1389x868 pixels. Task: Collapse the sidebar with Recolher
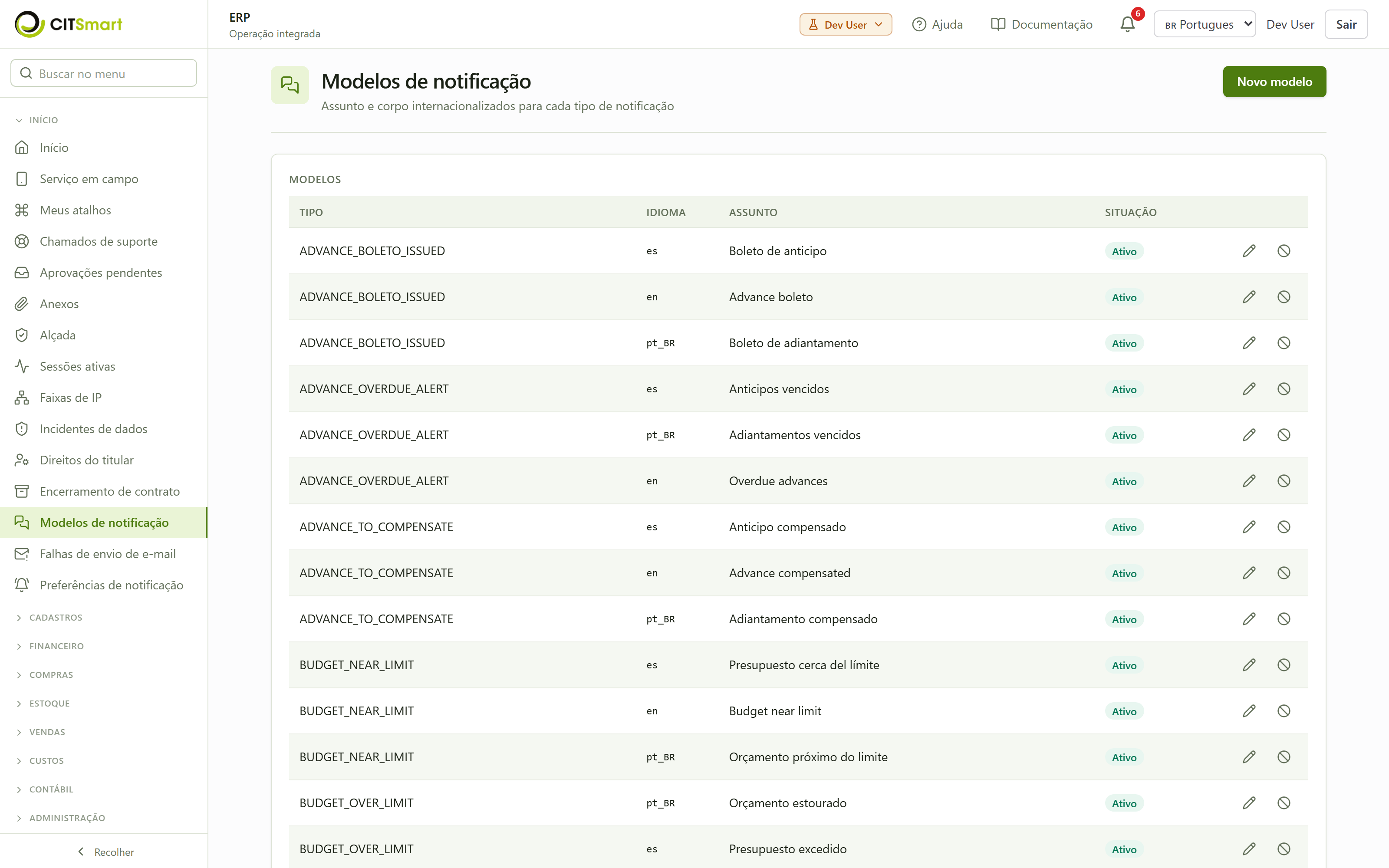tap(105, 852)
